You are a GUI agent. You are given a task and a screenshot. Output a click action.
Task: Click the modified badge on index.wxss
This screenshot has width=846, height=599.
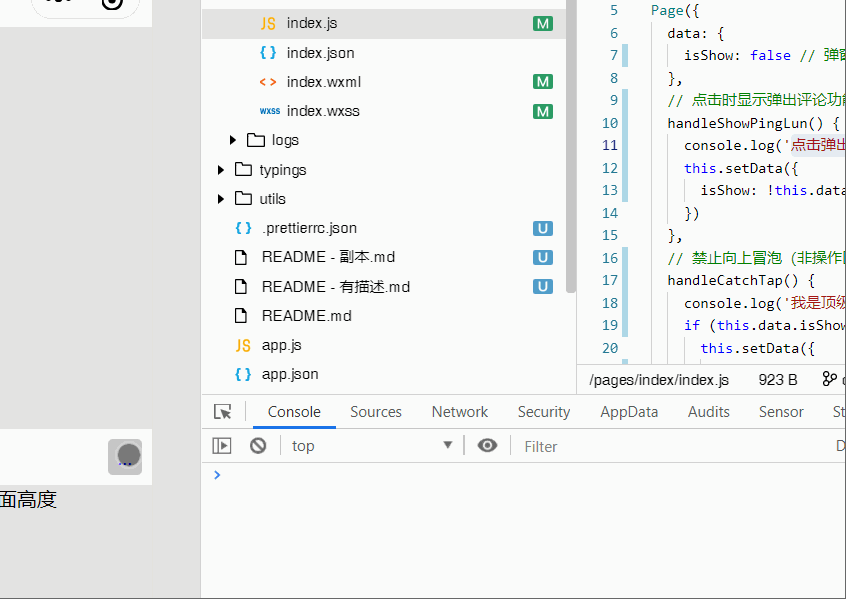[x=543, y=111]
